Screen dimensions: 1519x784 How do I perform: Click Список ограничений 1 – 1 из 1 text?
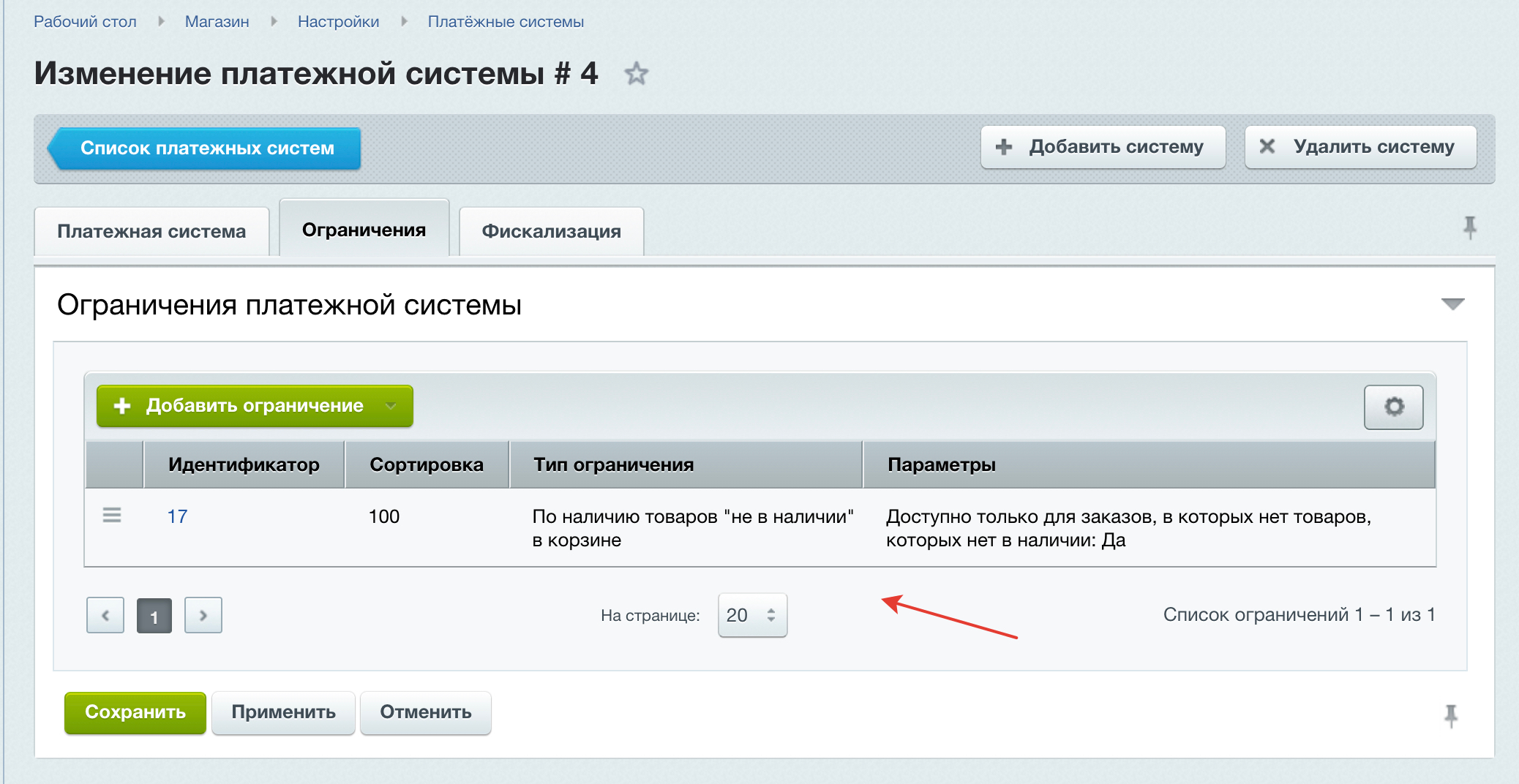(x=1299, y=614)
